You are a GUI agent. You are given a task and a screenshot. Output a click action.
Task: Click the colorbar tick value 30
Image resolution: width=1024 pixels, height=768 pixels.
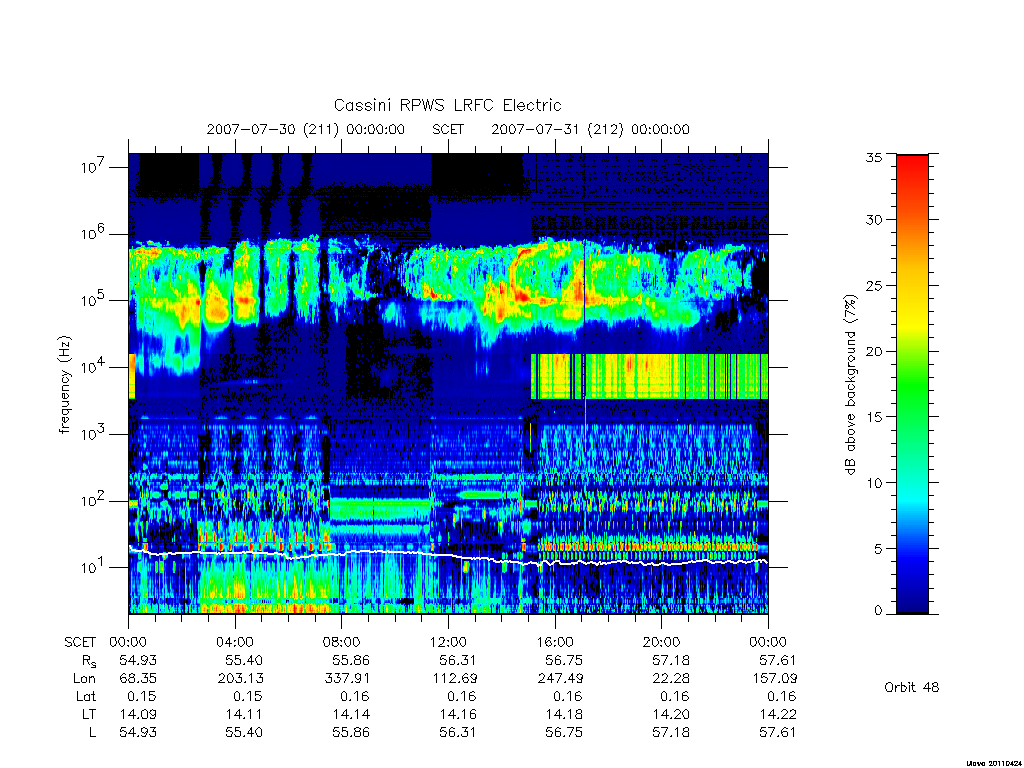pos(874,219)
